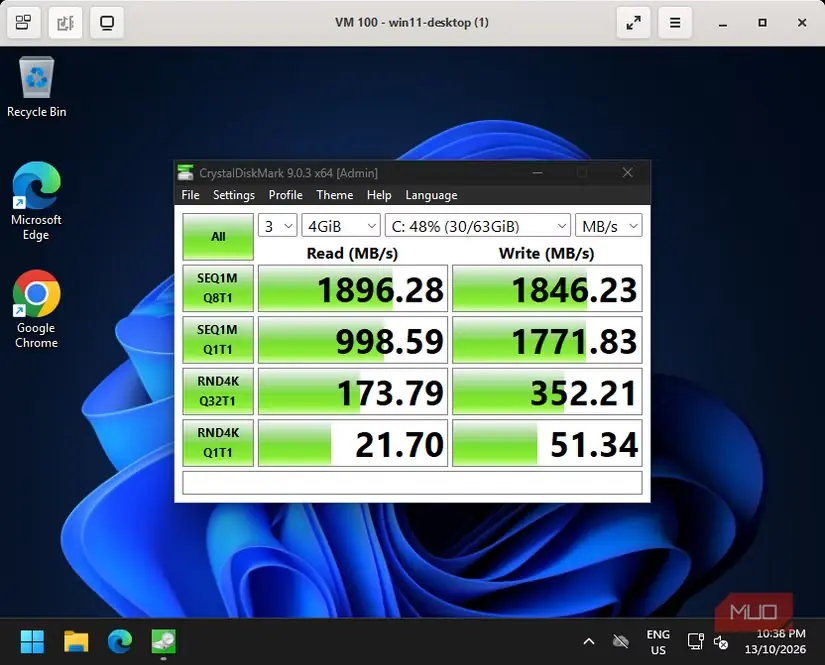Screen dimensions: 825x665
Task: Click the Write (MB/s) column header
Action: (x=547, y=254)
